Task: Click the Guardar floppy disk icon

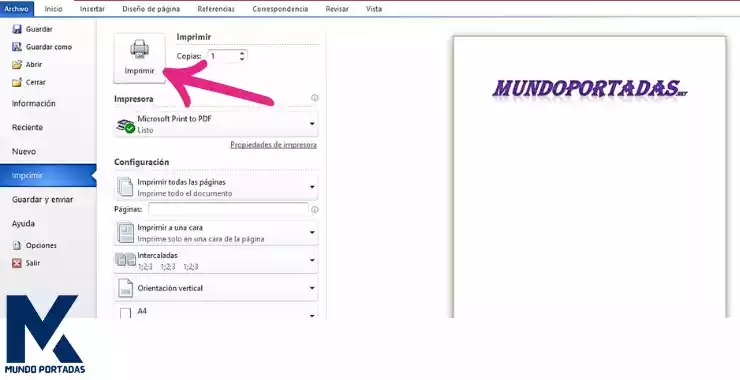Action: coord(17,29)
